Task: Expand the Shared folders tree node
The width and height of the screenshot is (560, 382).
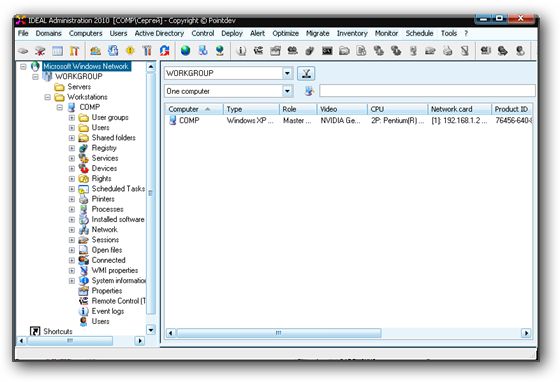Action: (72, 138)
